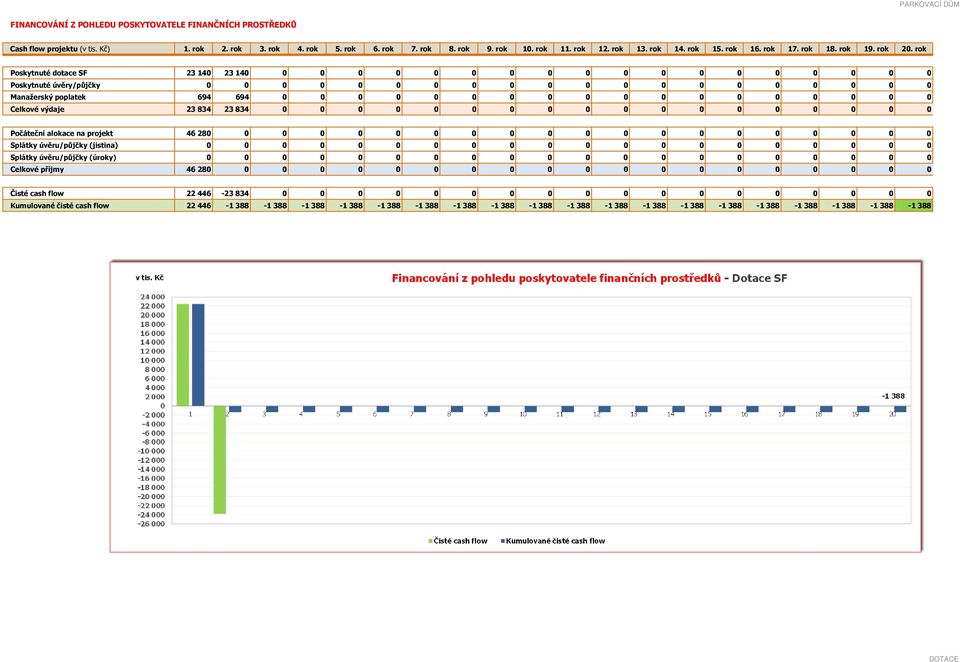Click the 'DOTACE' footer label
960x662 pixels.
(x=943, y=658)
